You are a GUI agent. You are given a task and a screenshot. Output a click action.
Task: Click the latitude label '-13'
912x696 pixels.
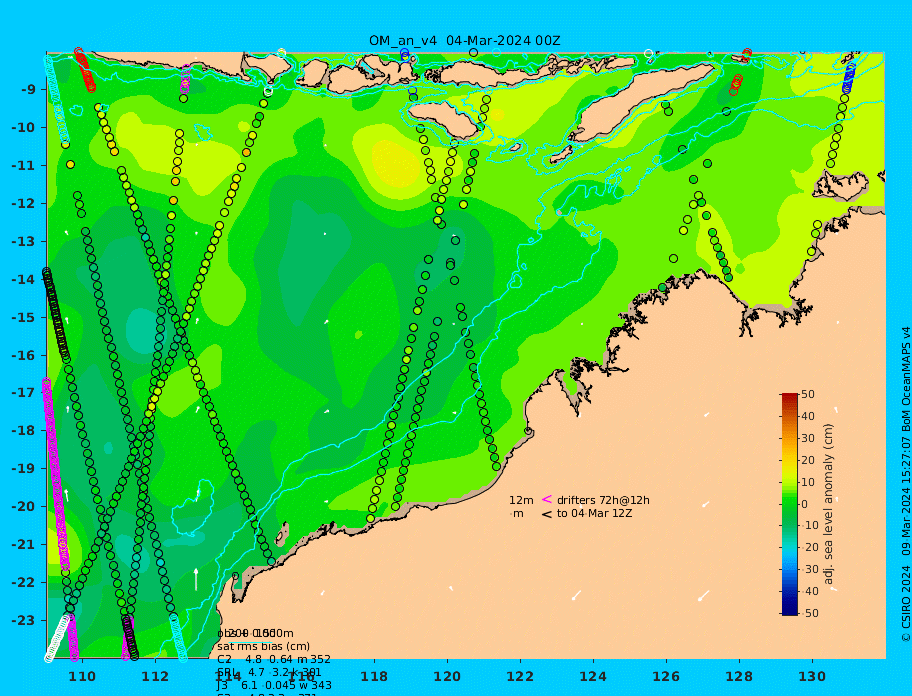23,241
